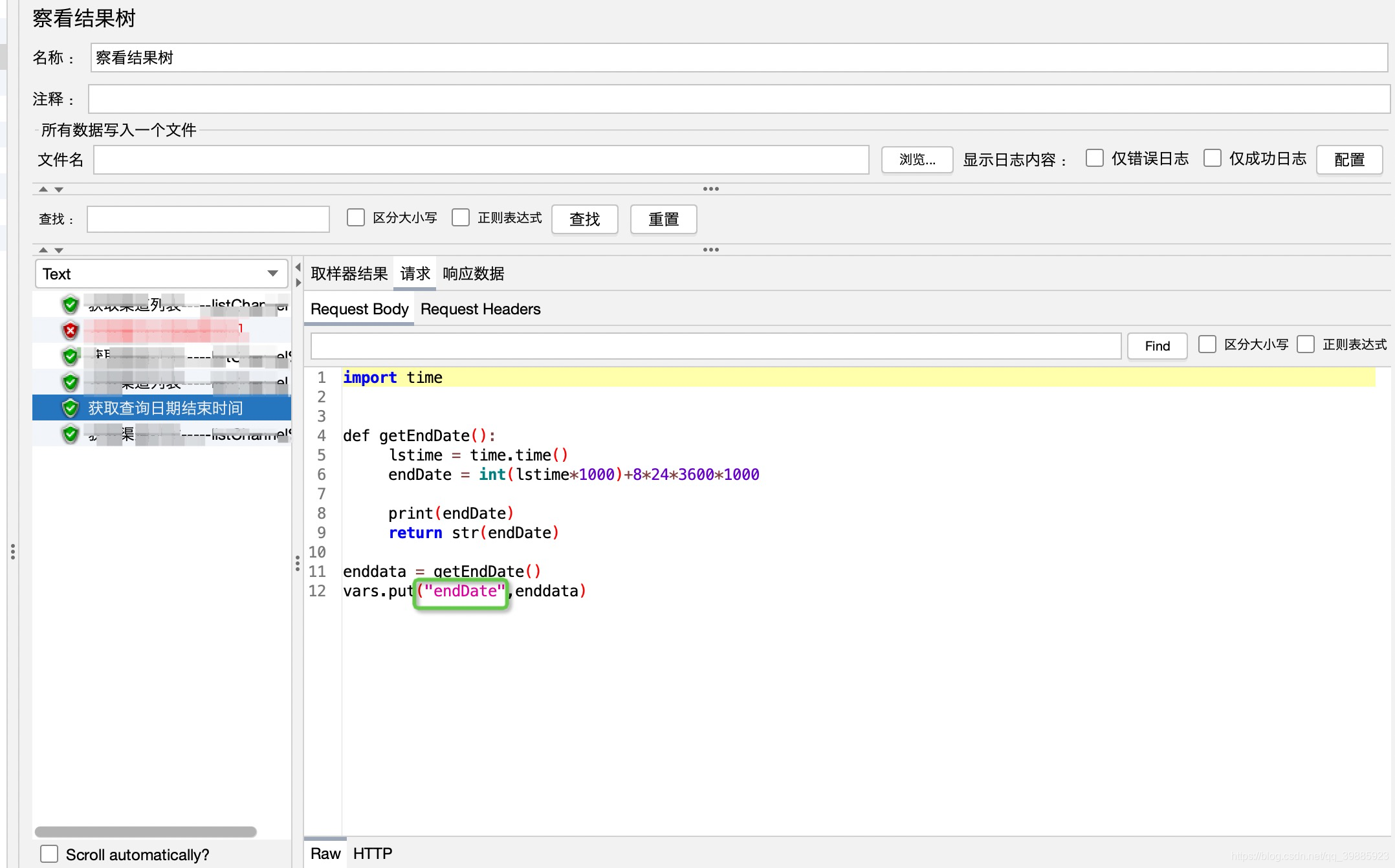Collapse the file panel using the up-arrow splitter icon
Viewport: 1395px width, 868px height.
tap(43, 189)
